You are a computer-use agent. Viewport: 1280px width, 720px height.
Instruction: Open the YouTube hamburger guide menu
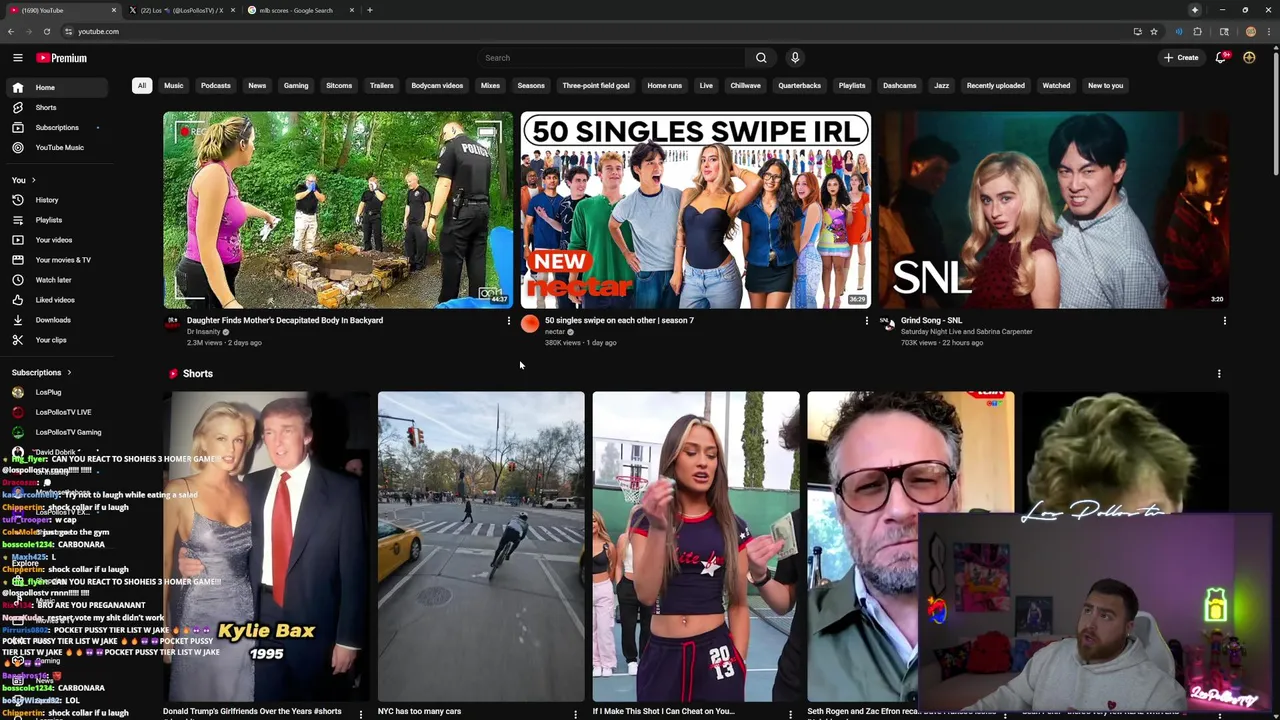click(x=17, y=58)
